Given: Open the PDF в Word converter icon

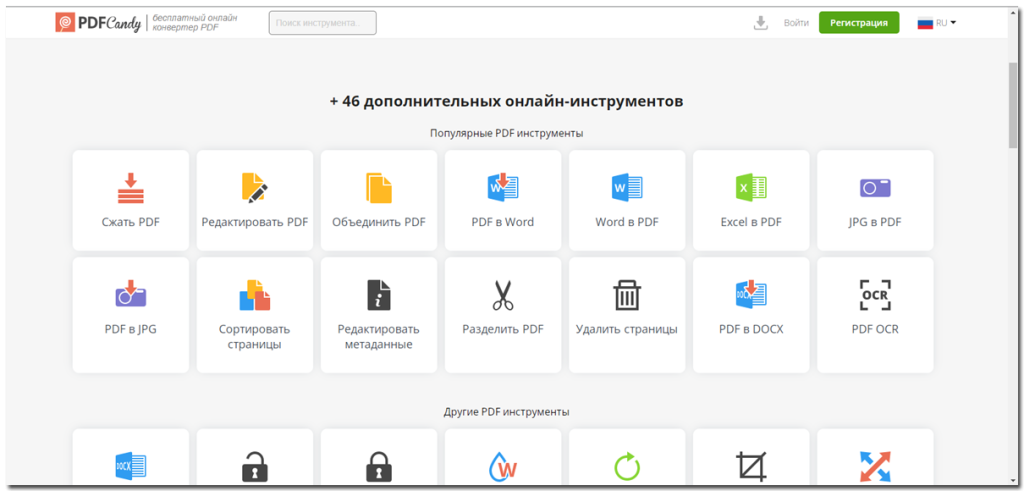Looking at the screenshot, I should [503, 188].
